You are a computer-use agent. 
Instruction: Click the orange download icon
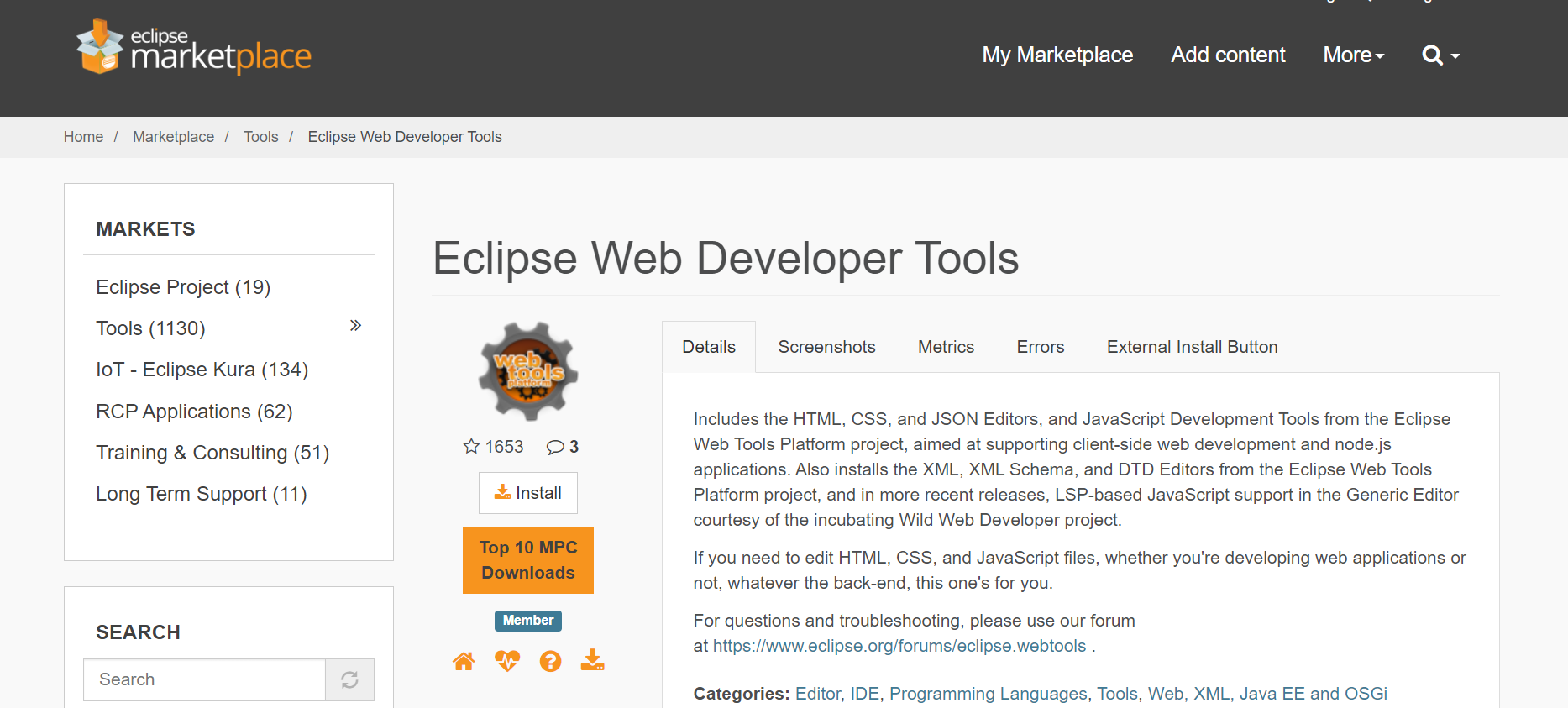593,660
